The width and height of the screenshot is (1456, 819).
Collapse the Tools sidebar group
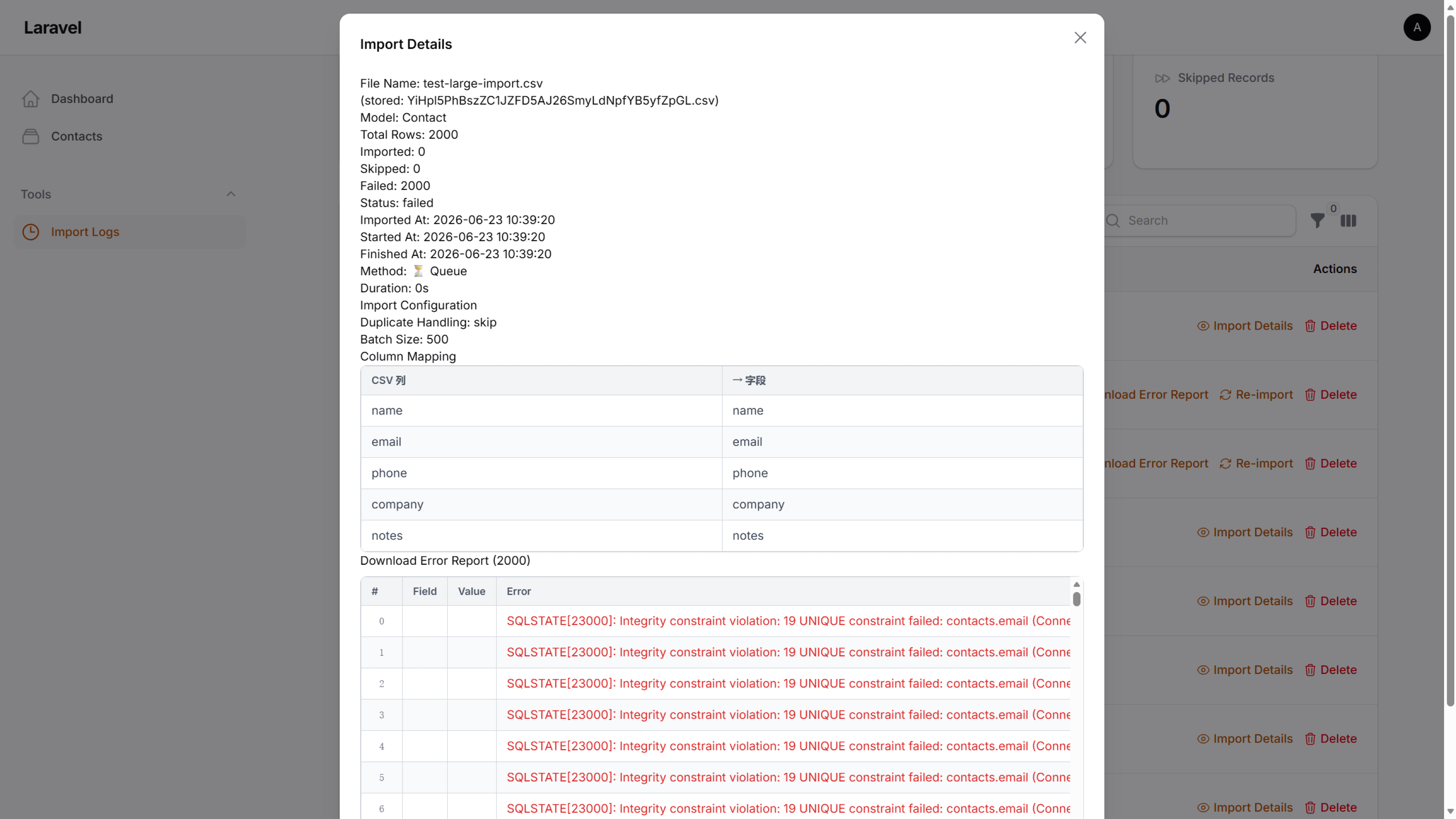230,195
